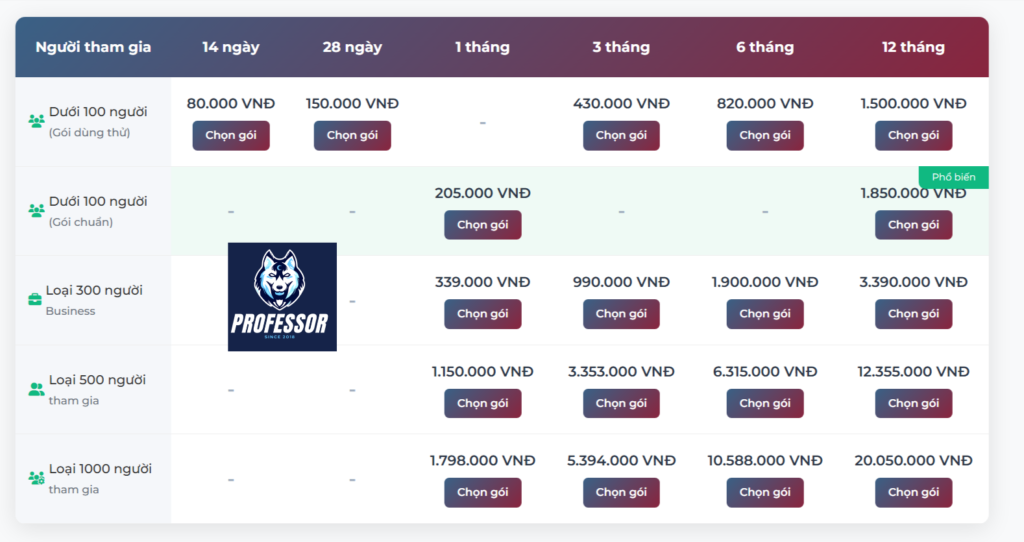Click the people icon for Loại 500 người
Image resolution: width=1024 pixels, height=542 pixels.
pyautogui.click(x=36, y=389)
